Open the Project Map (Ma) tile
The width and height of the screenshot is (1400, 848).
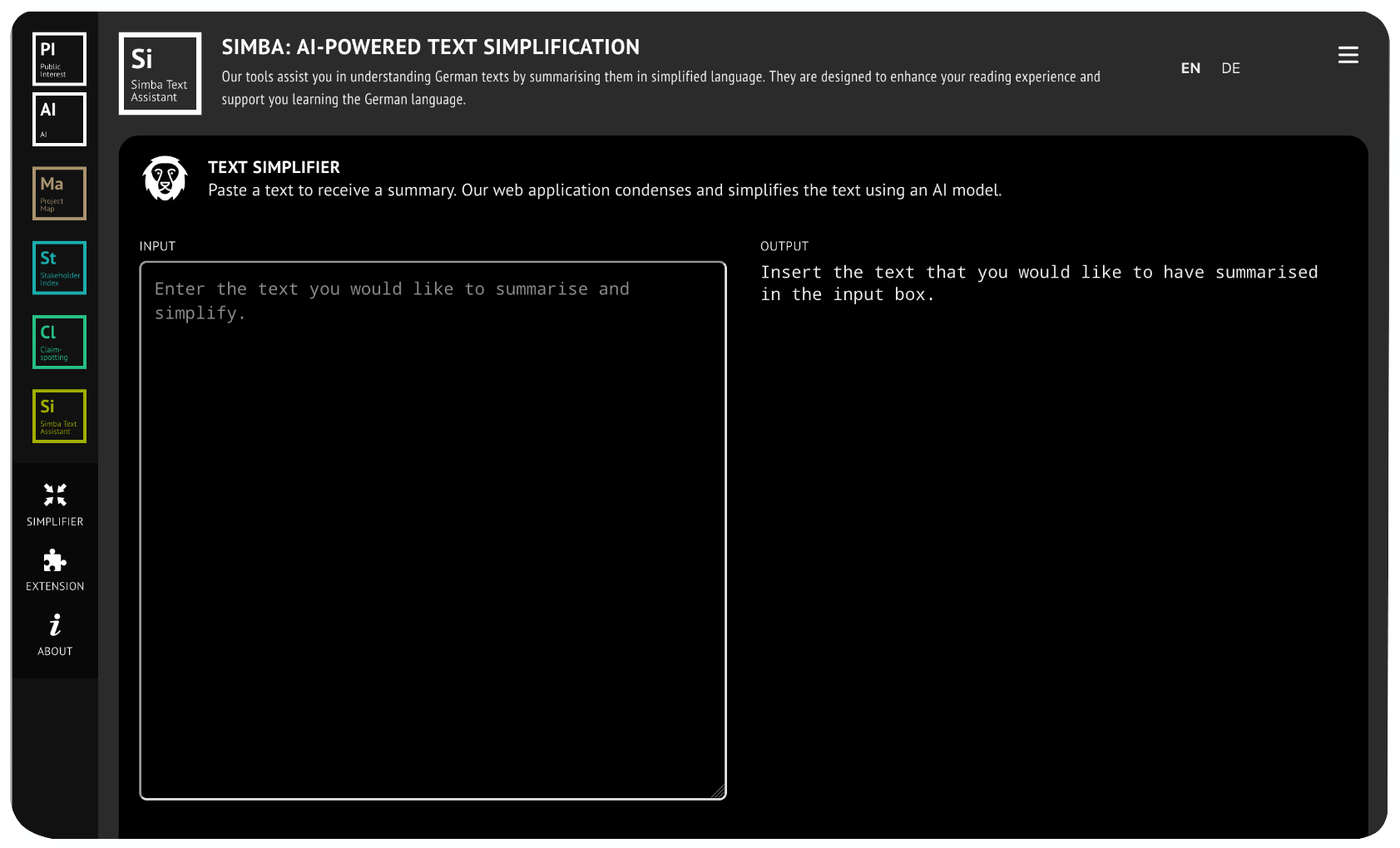(x=59, y=194)
